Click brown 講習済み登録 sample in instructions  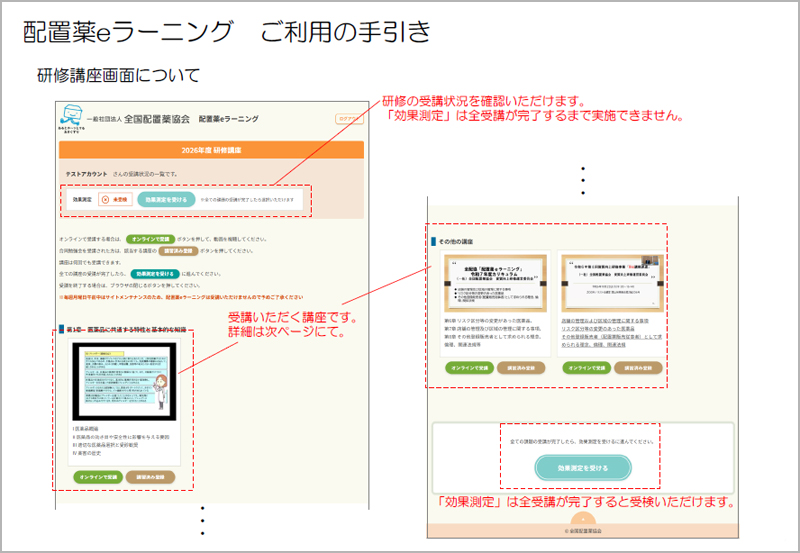180,250
